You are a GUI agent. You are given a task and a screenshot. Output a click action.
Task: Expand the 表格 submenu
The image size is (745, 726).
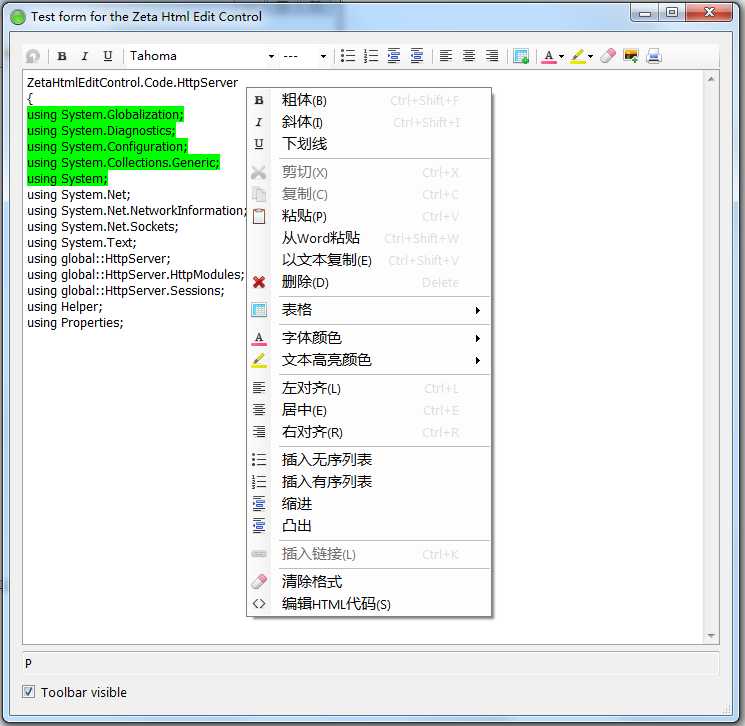370,310
